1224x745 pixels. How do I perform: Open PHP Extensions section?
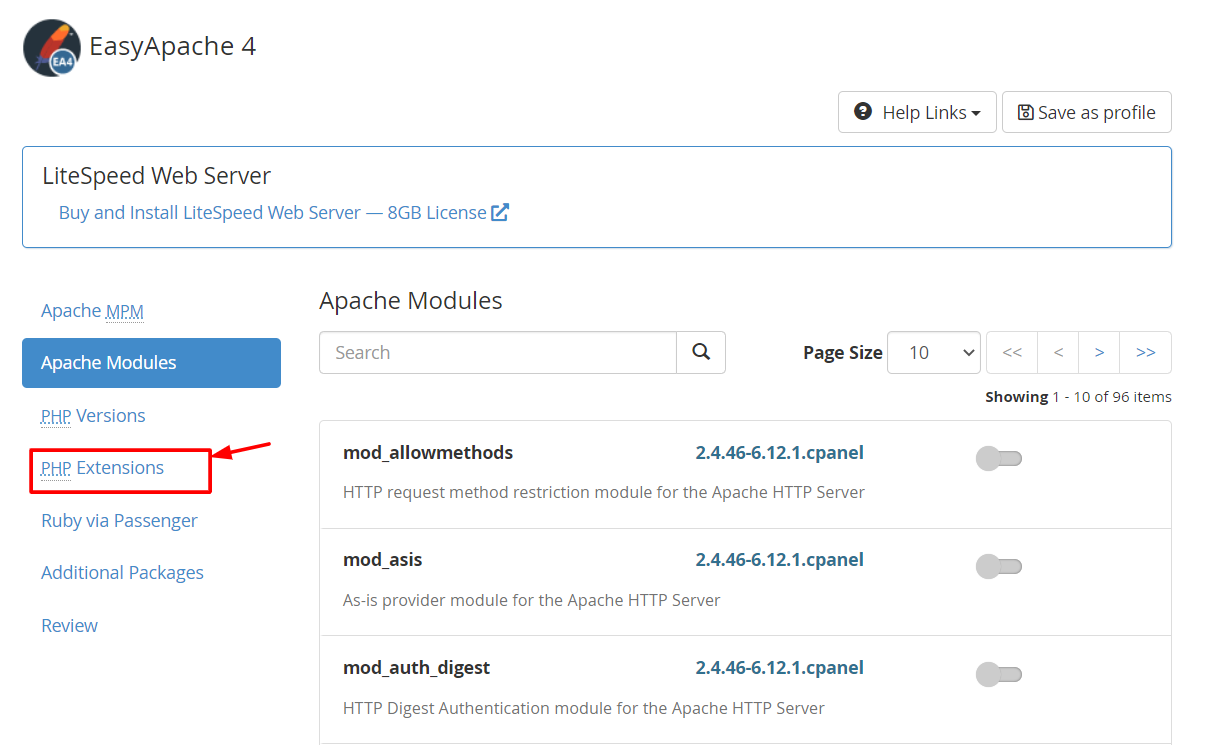tap(102, 468)
